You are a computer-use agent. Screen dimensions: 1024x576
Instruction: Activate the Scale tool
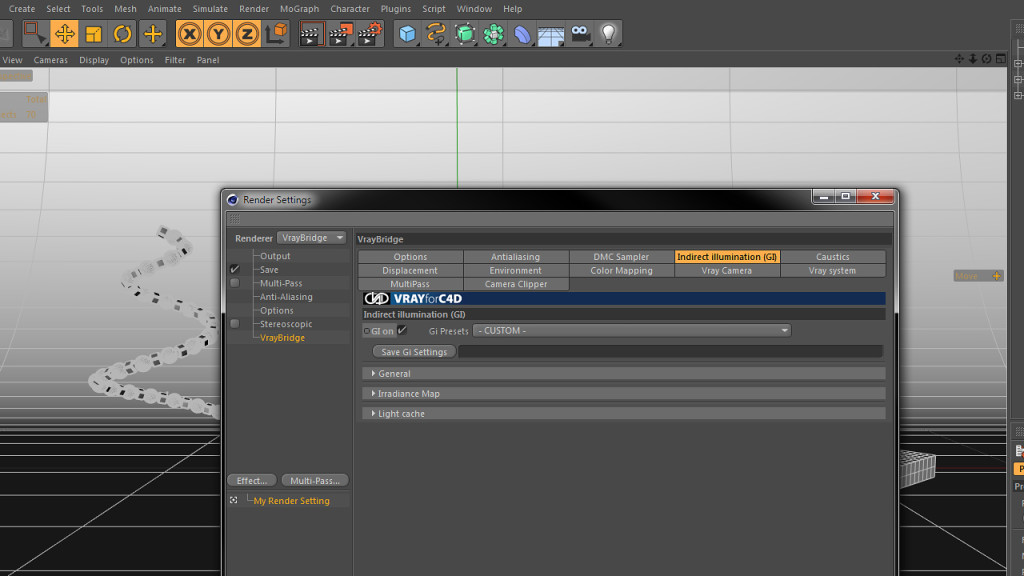[x=93, y=33]
